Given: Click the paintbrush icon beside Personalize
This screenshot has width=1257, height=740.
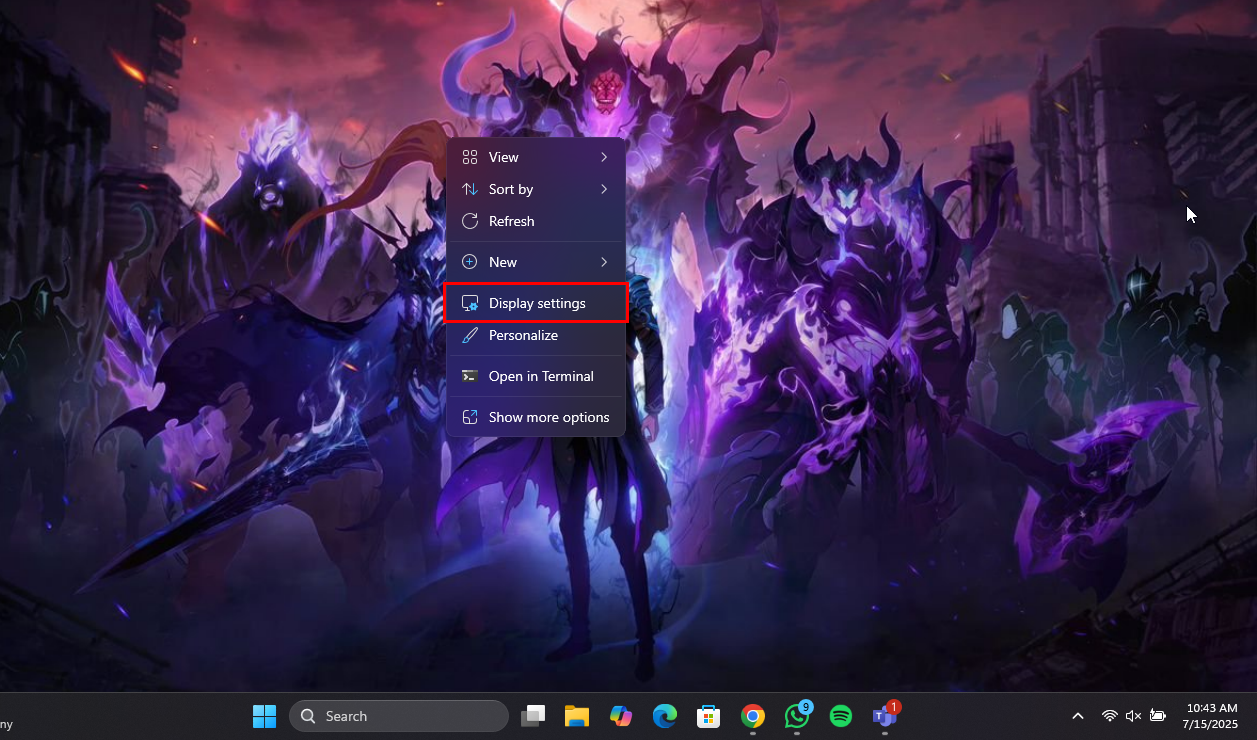Looking at the screenshot, I should point(469,335).
